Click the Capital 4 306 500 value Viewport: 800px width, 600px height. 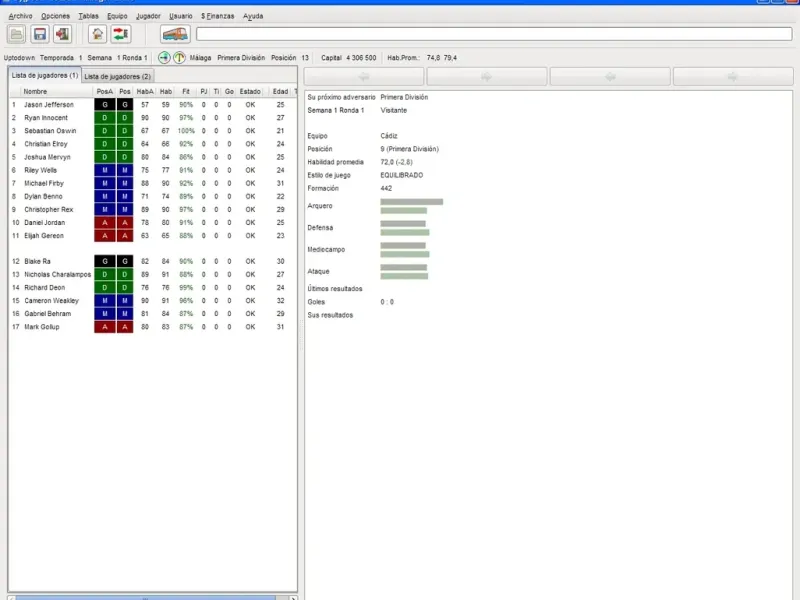[x=361, y=58]
